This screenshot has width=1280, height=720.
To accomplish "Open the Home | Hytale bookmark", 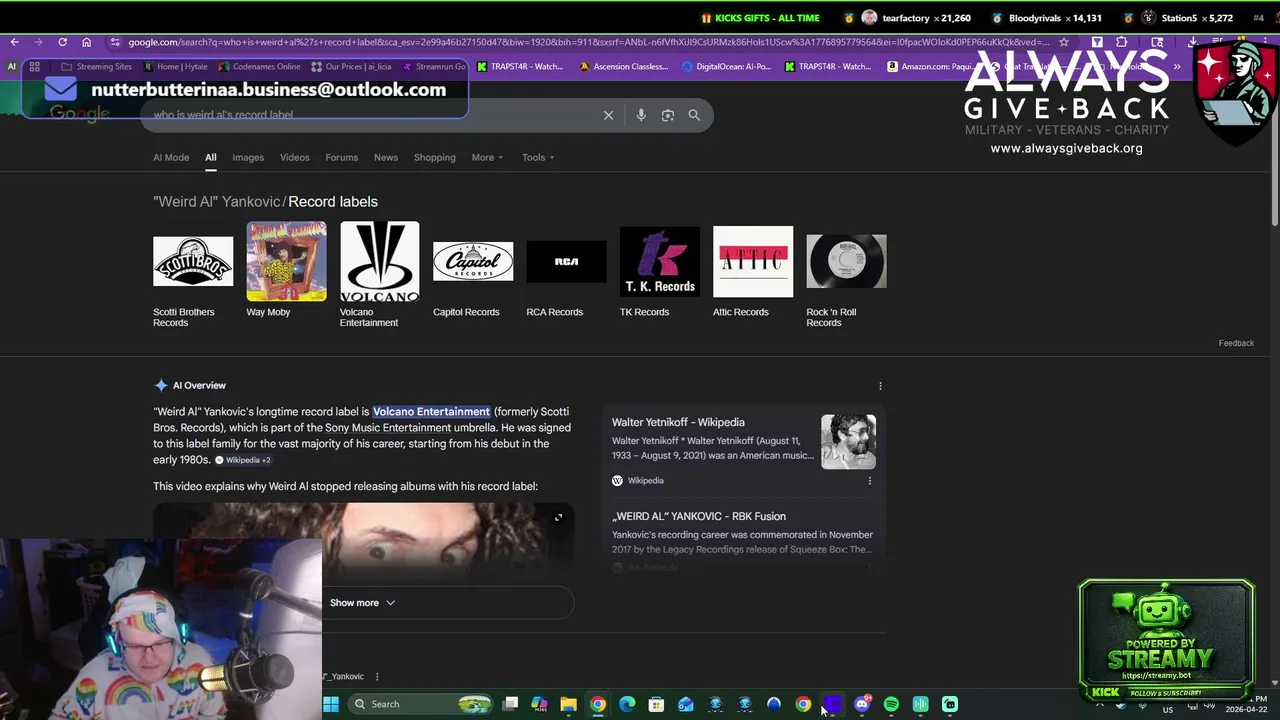I will click(175, 67).
